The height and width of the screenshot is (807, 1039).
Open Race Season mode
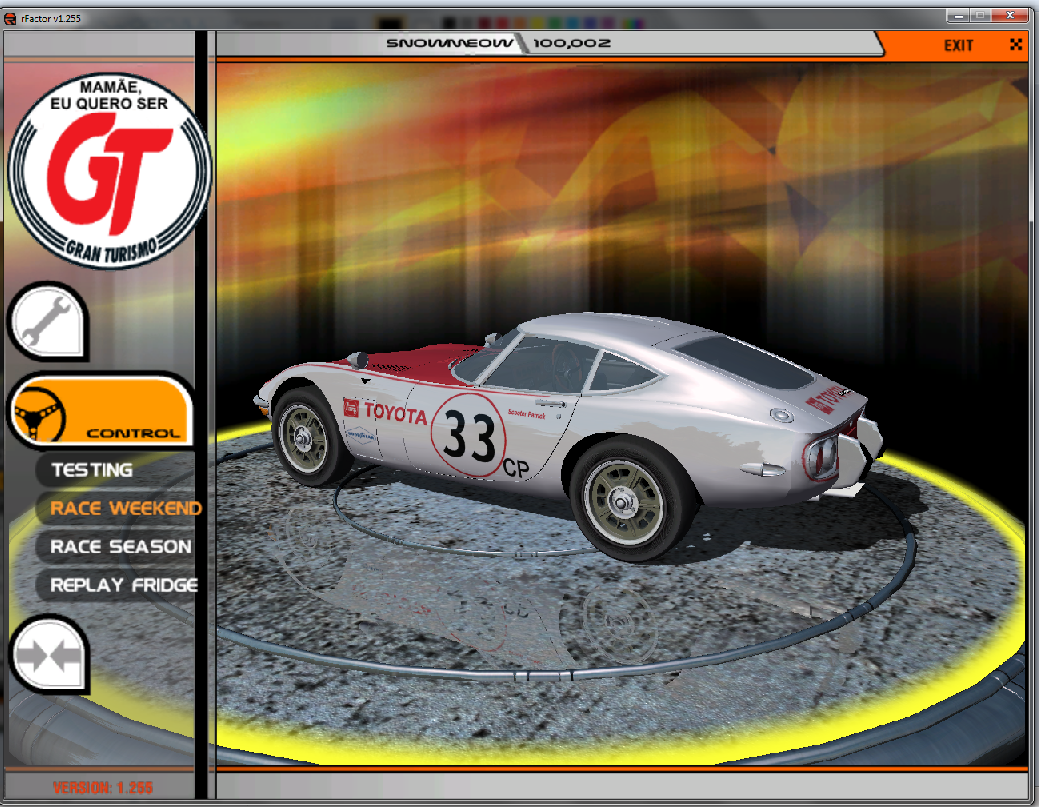tap(121, 547)
